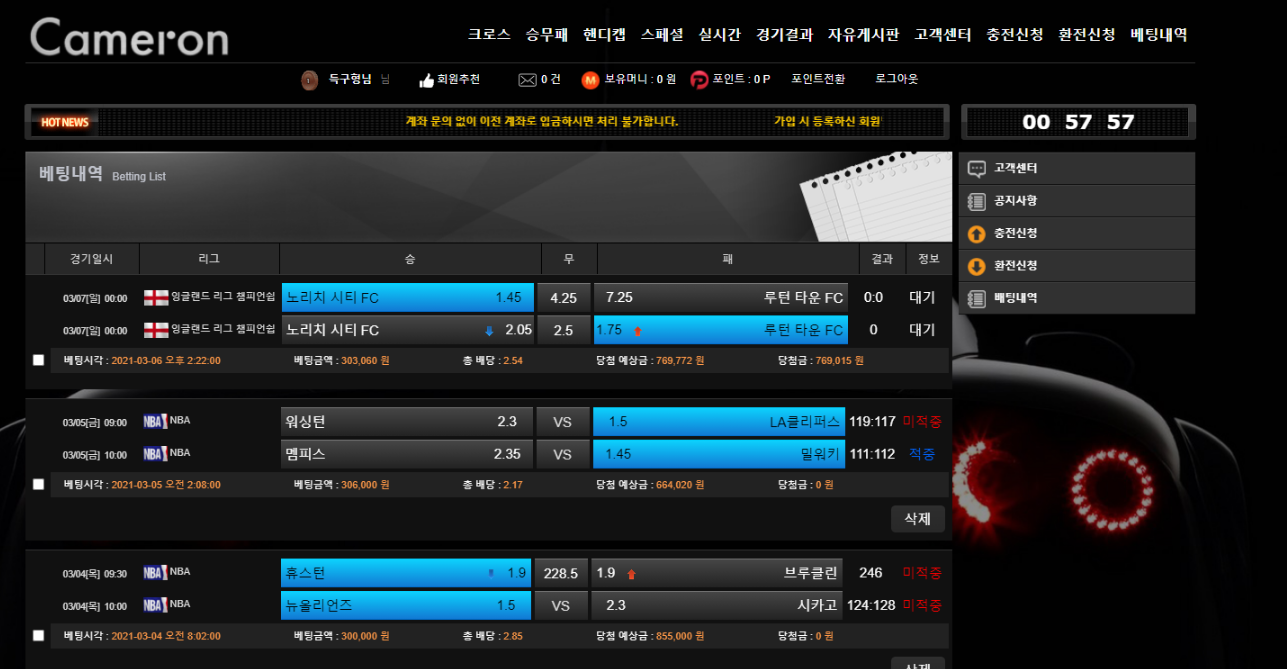The image size is (1287, 669).
Task: Click the envelope messages icon
Action: tap(527, 80)
